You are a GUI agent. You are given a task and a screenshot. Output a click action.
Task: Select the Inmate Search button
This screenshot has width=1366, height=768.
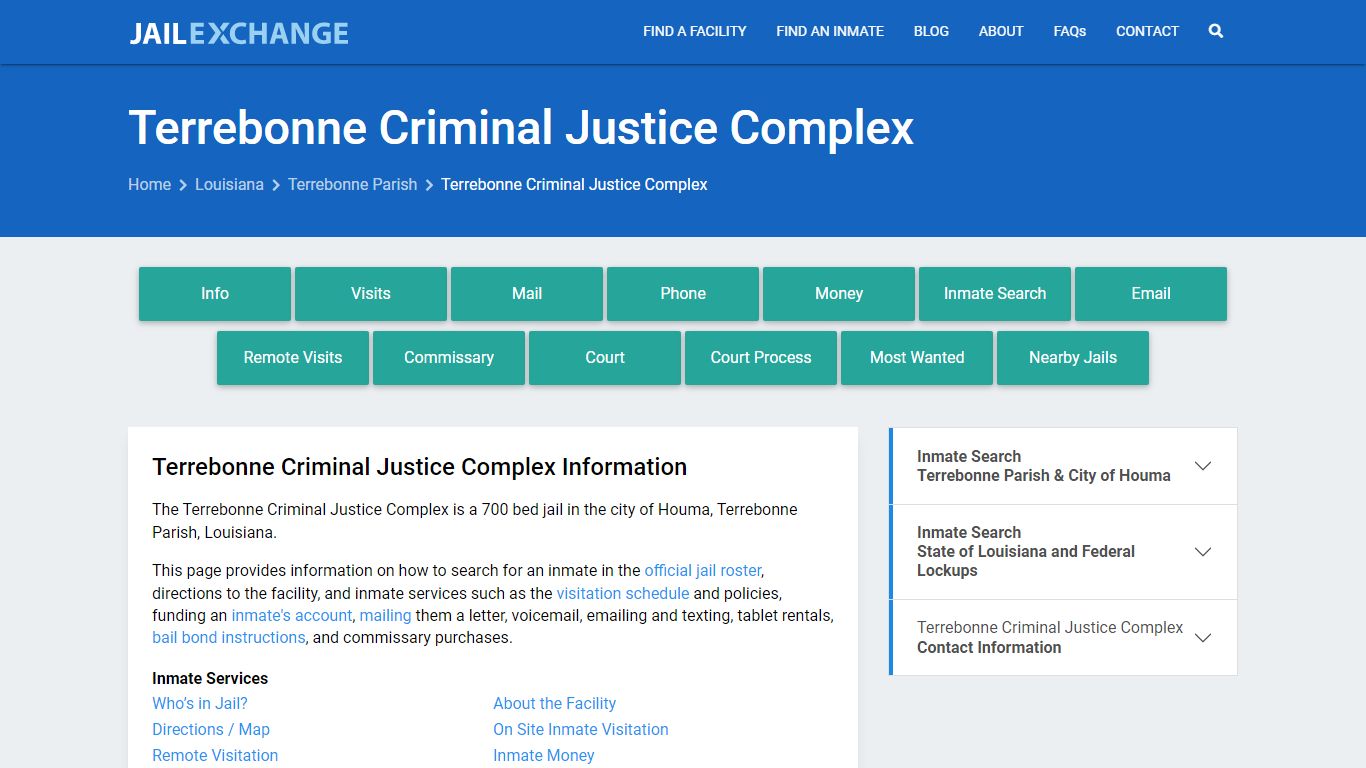(x=995, y=294)
